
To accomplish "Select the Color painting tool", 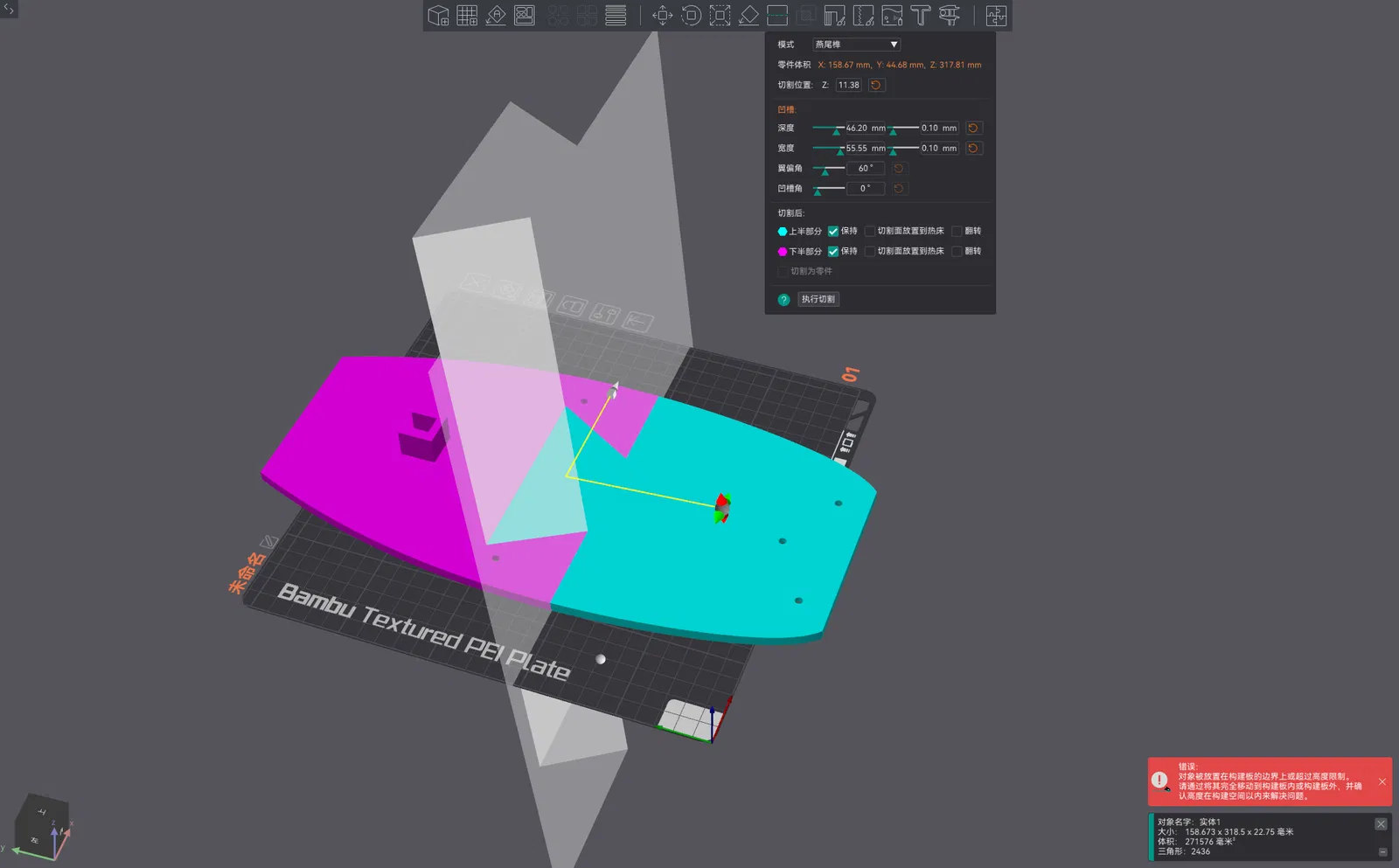I will 892,16.
